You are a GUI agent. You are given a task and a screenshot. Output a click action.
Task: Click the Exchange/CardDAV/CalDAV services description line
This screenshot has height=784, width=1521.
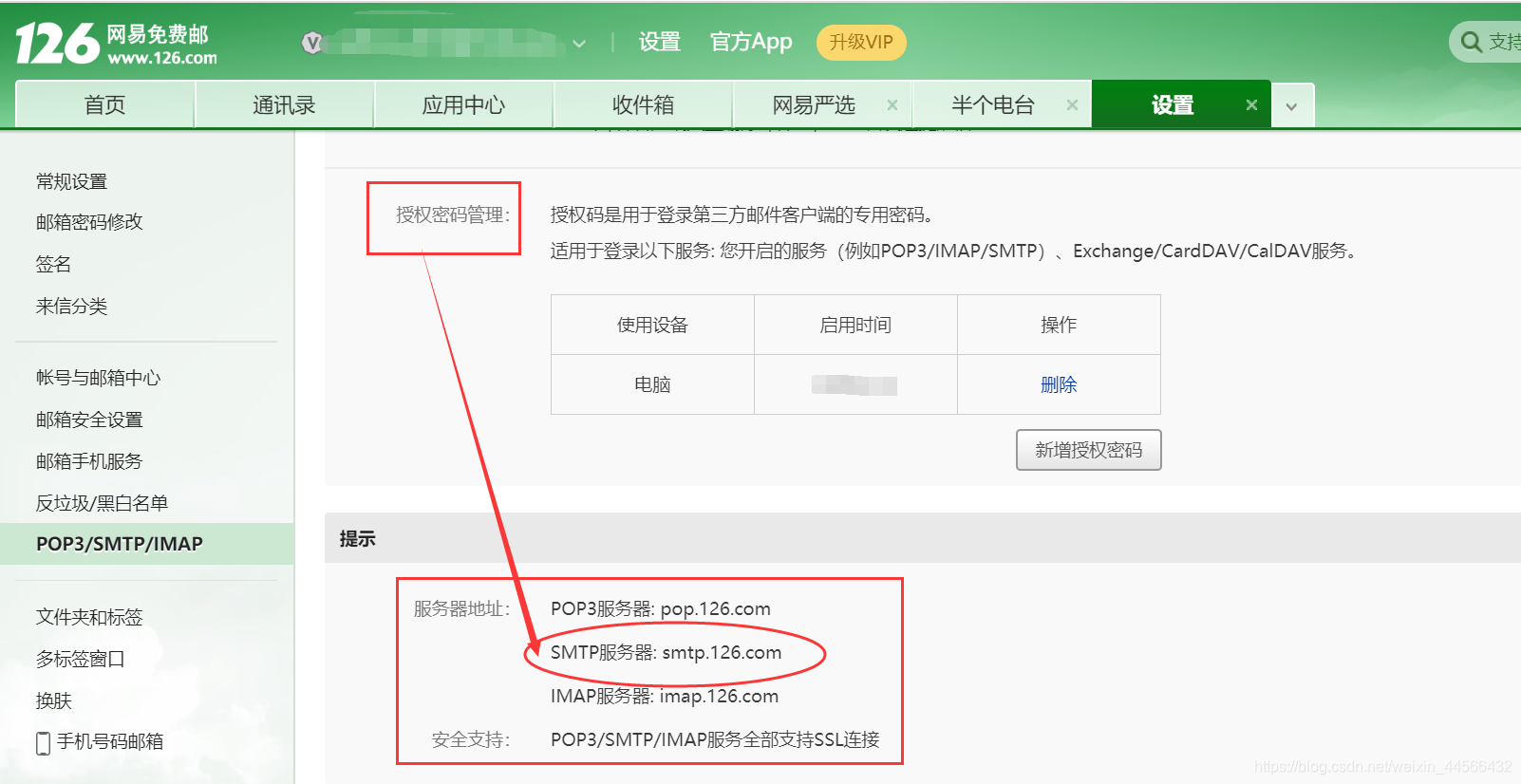955,251
